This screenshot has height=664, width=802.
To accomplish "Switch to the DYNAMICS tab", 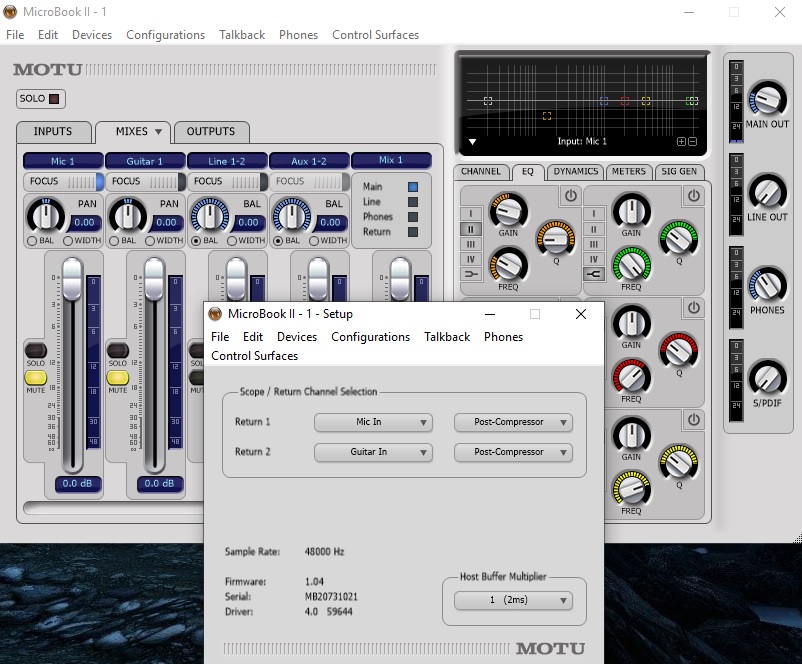I will pyautogui.click(x=575, y=172).
